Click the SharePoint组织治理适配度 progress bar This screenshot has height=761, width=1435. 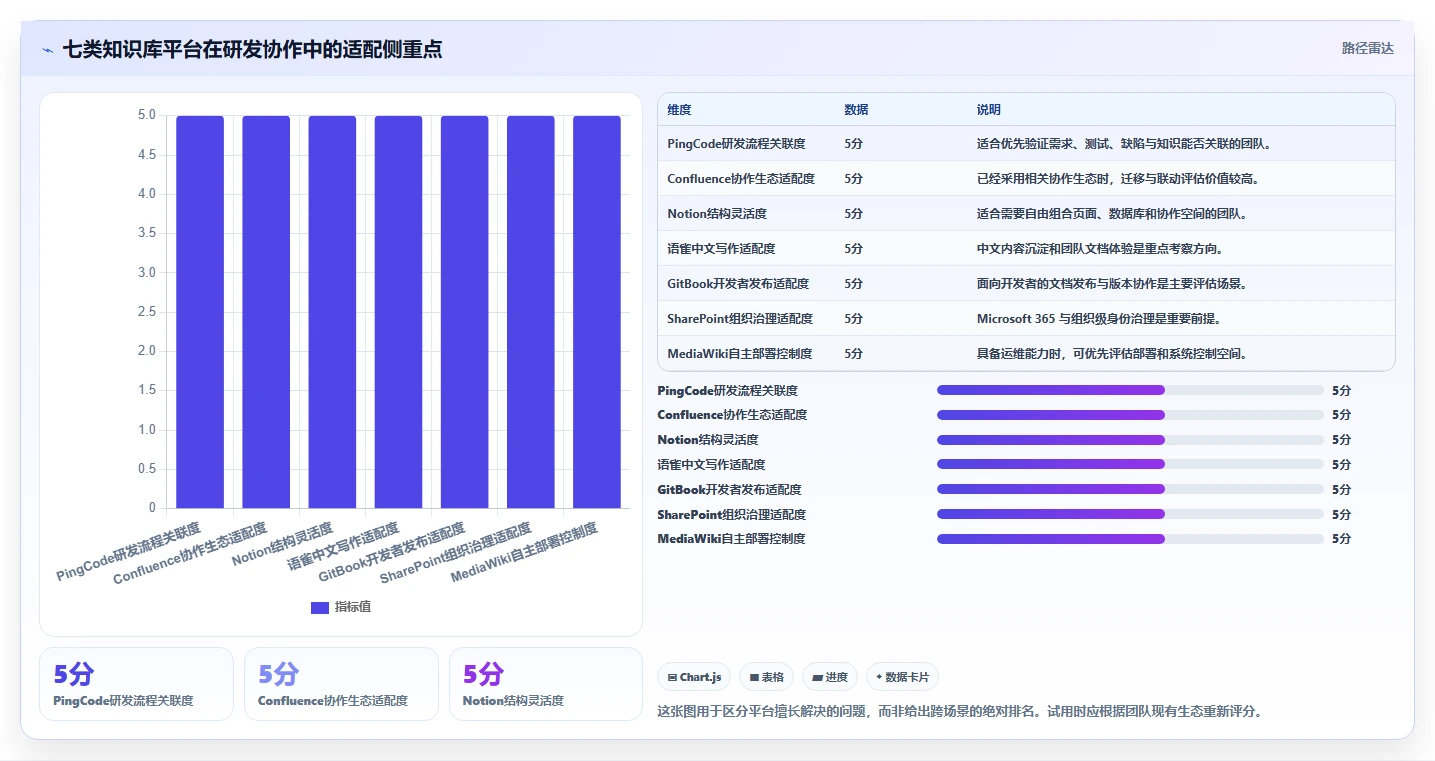[x=1130, y=514]
